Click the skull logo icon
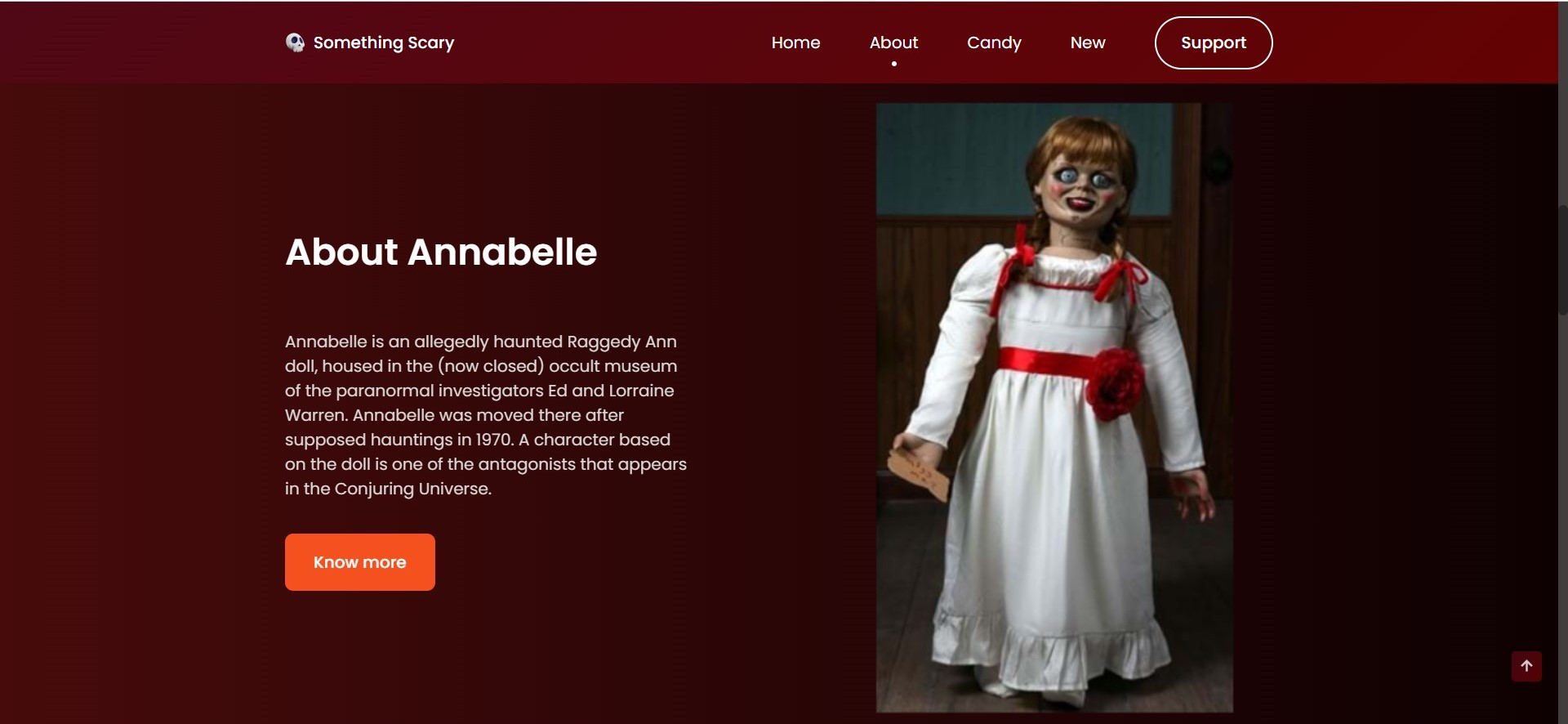The image size is (1568, 724). tap(295, 42)
